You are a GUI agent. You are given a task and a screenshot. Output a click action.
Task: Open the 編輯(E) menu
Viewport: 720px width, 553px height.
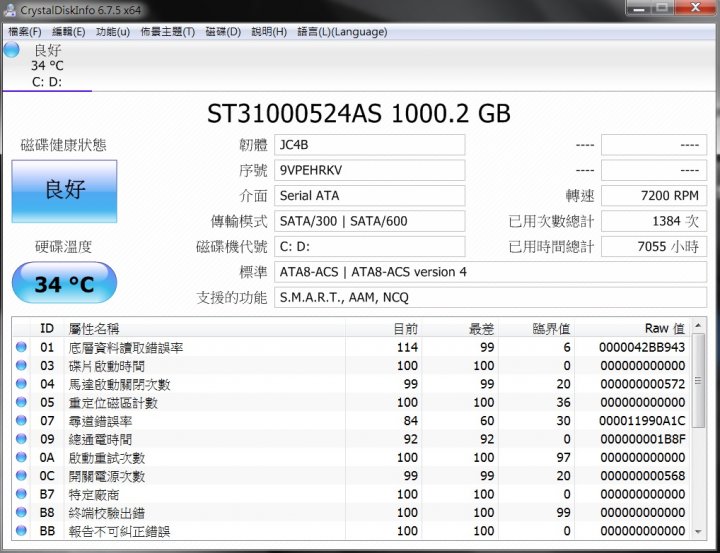[x=68, y=32]
